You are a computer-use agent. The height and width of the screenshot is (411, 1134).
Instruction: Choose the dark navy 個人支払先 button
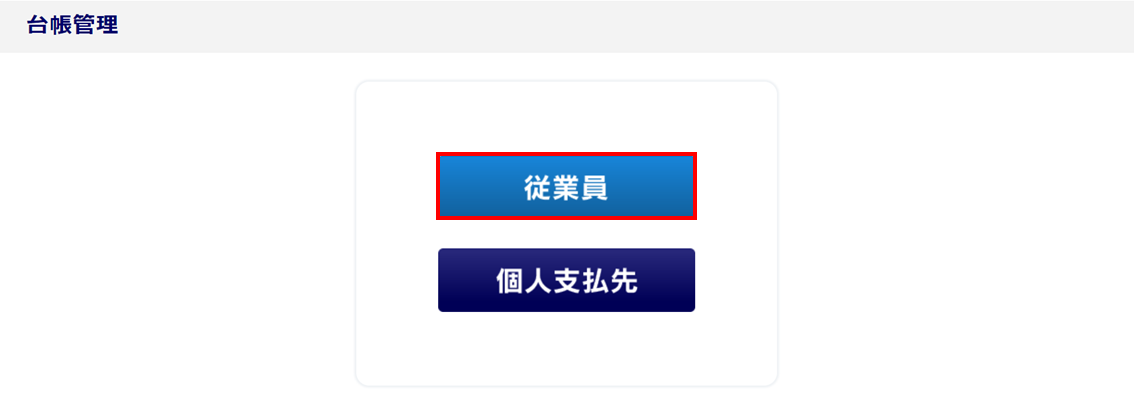point(566,280)
